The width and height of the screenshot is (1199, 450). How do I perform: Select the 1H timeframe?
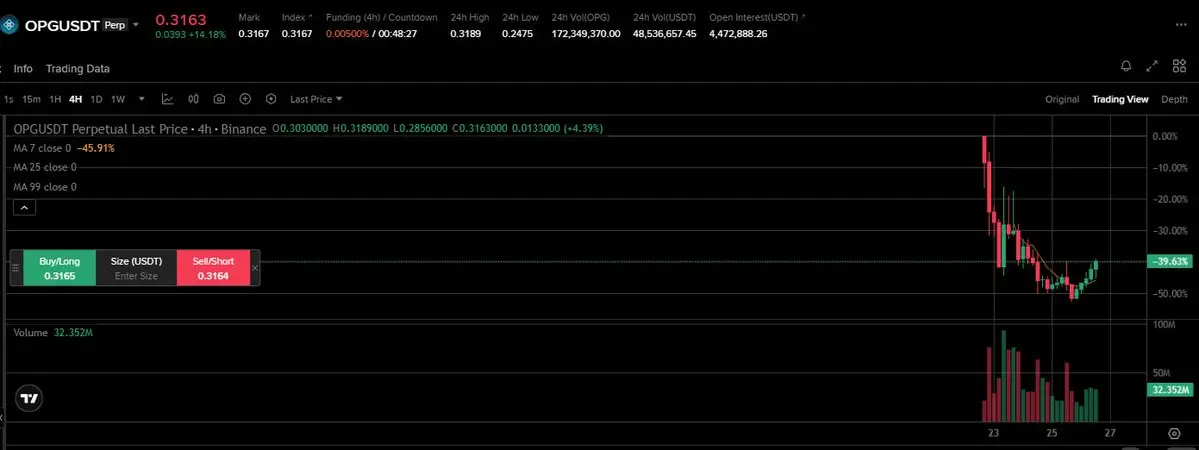point(55,99)
